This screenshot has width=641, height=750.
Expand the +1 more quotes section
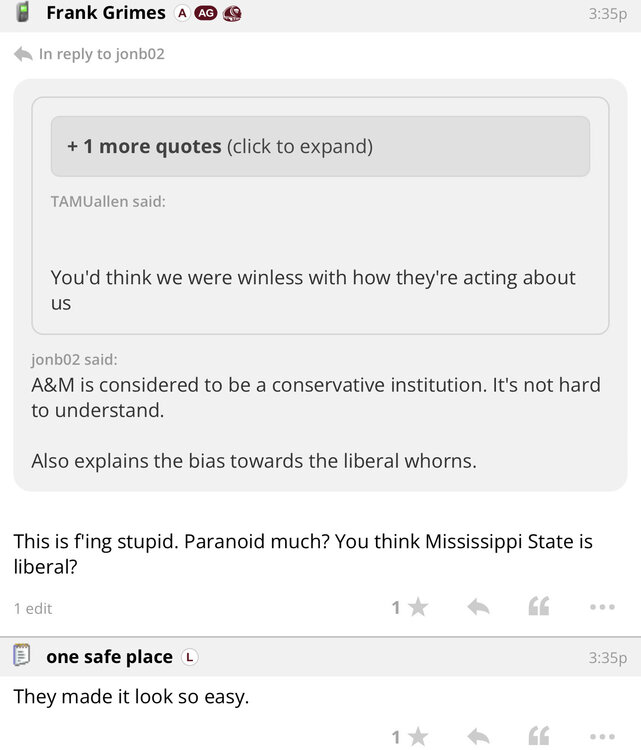tap(320, 146)
